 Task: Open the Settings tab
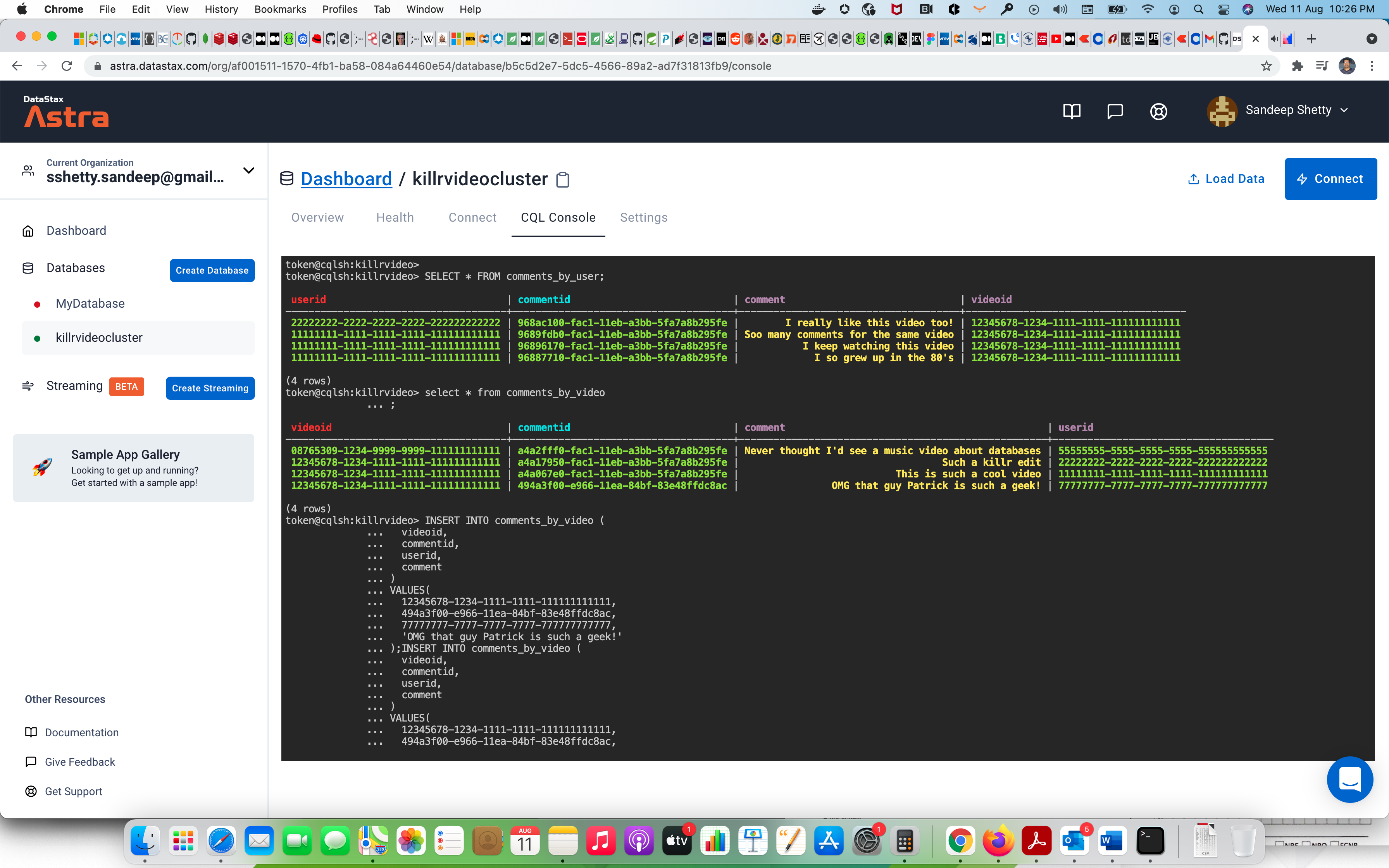click(x=643, y=217)
